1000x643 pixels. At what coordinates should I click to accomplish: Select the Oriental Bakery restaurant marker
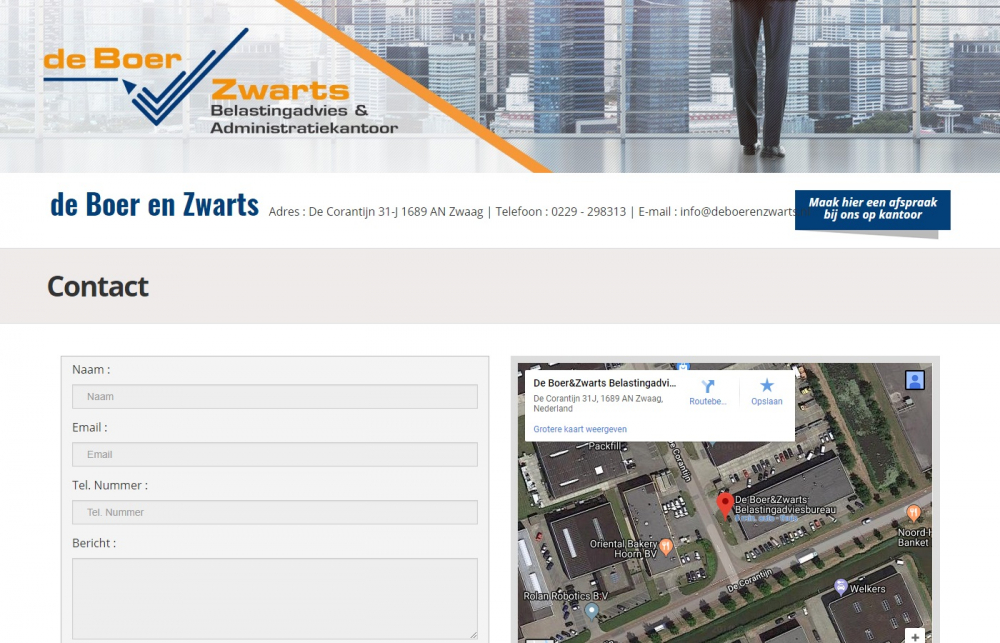pos(666,546)
